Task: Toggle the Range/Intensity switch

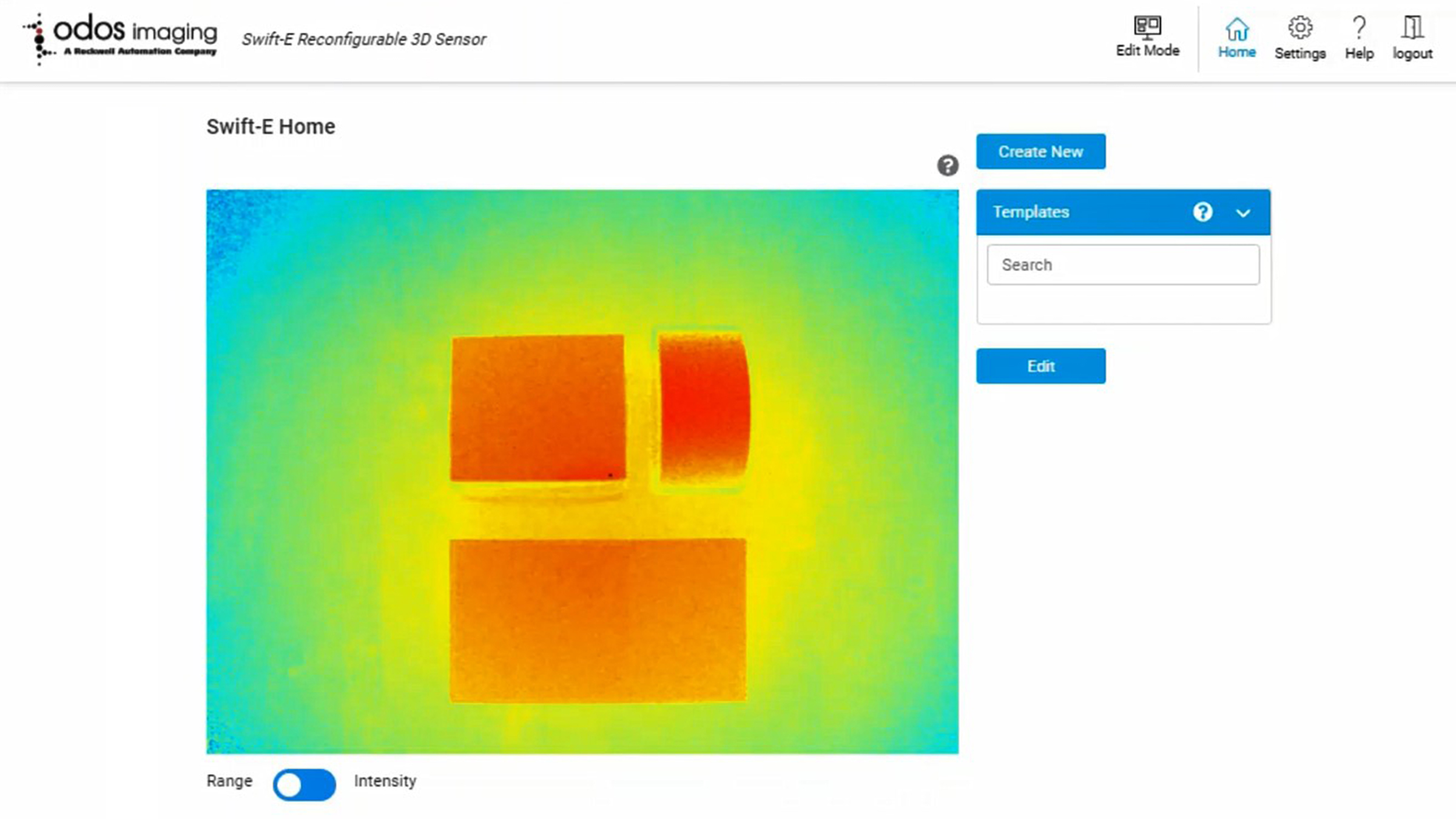Action: pyautogui.click(x=304, y=784)
